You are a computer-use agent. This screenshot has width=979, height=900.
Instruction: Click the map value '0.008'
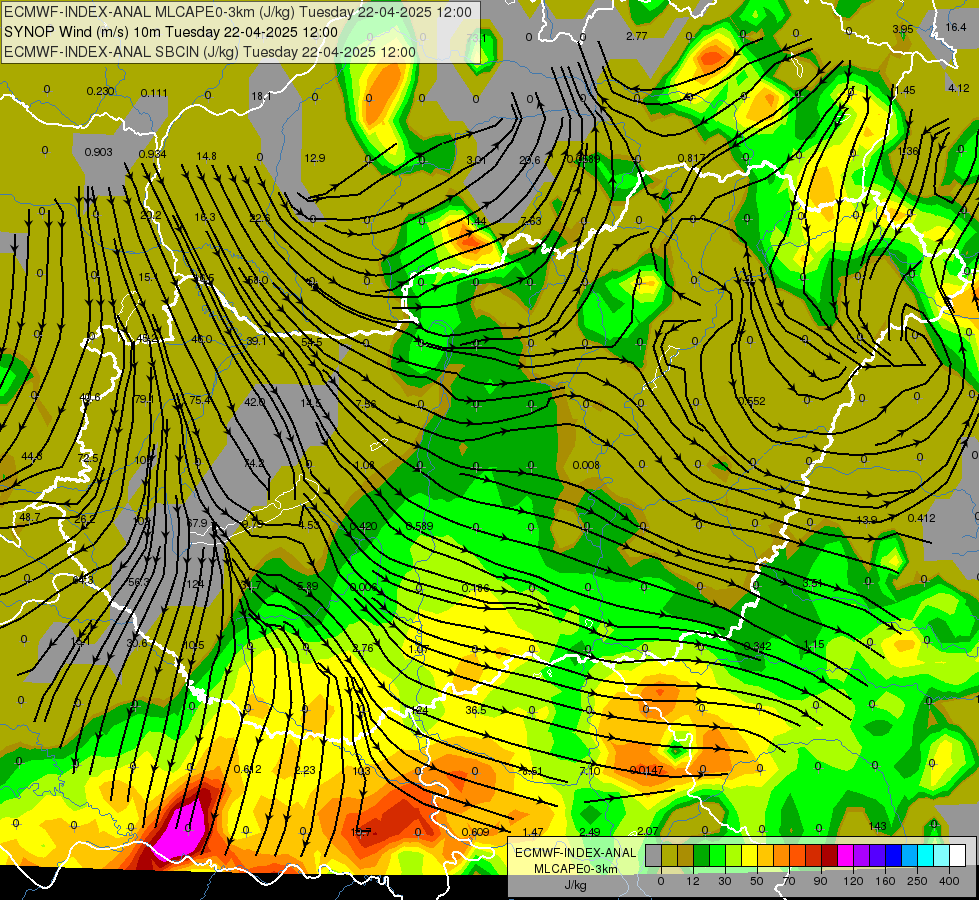click(586, 465)
